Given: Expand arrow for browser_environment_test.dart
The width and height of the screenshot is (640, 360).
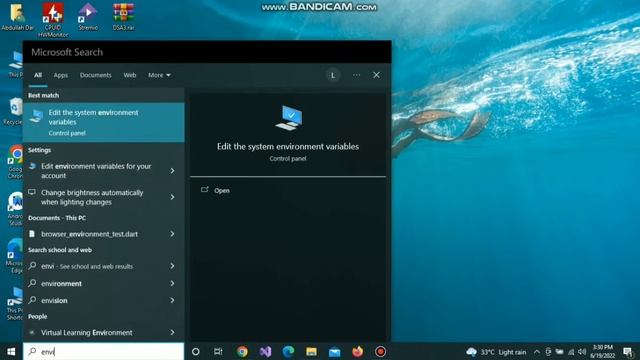Looking at the screenshot, I should click(172, 234).
